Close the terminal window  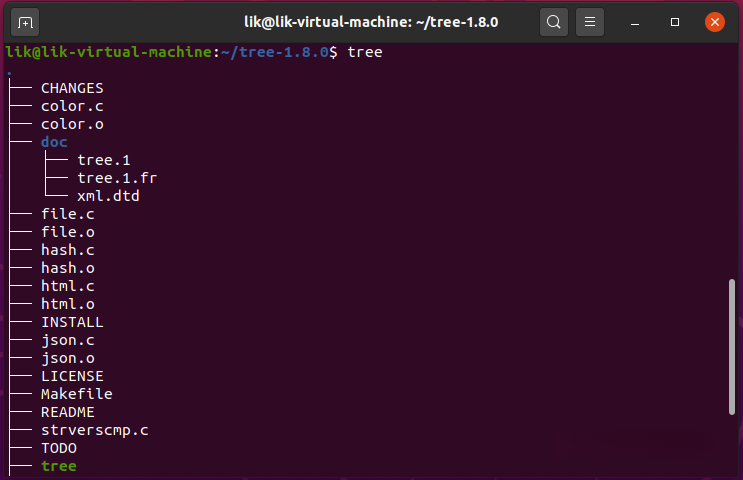pyautogui.click(x=714, y=21)
